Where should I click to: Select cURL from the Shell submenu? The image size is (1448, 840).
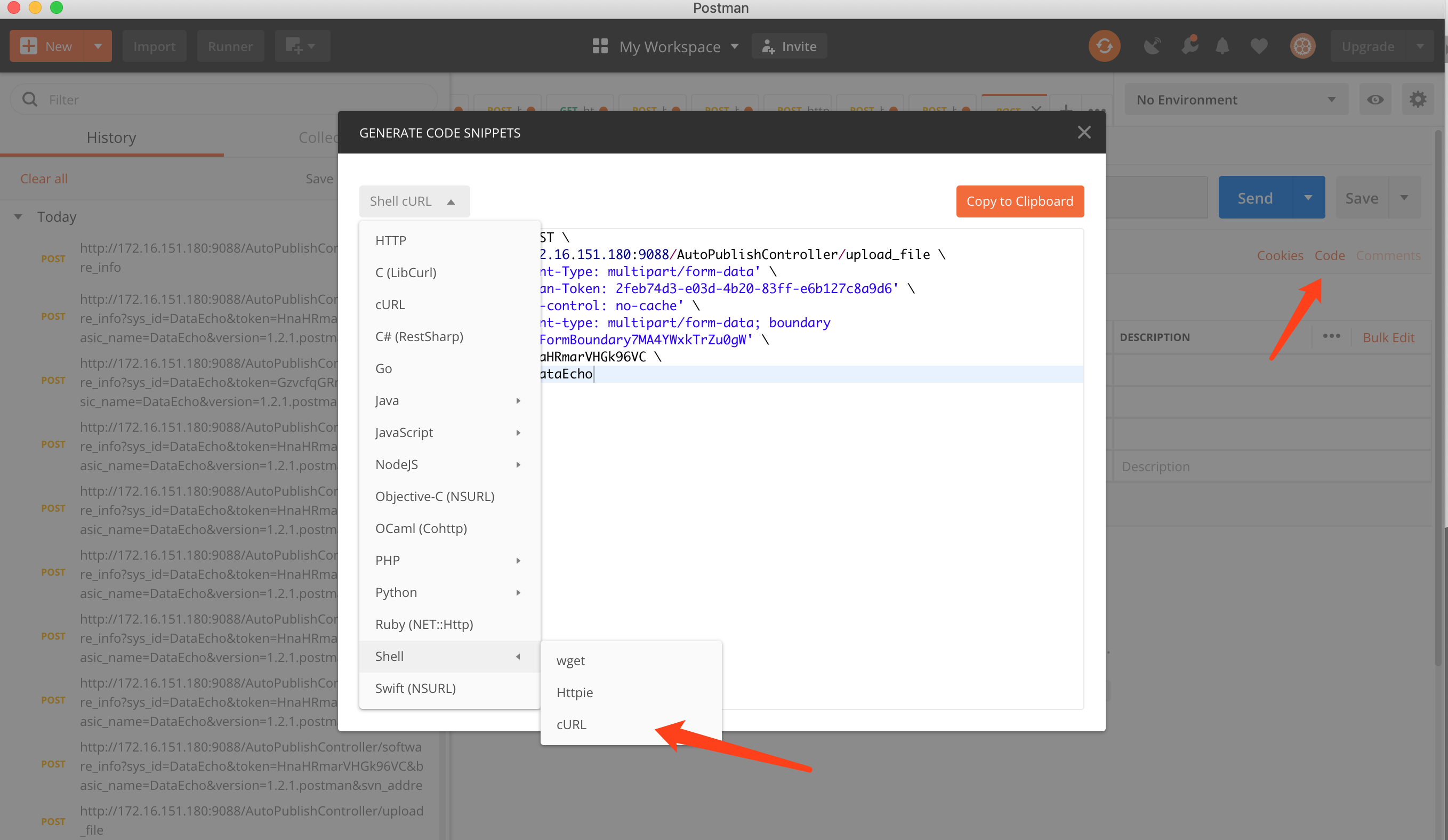[571, 724]
